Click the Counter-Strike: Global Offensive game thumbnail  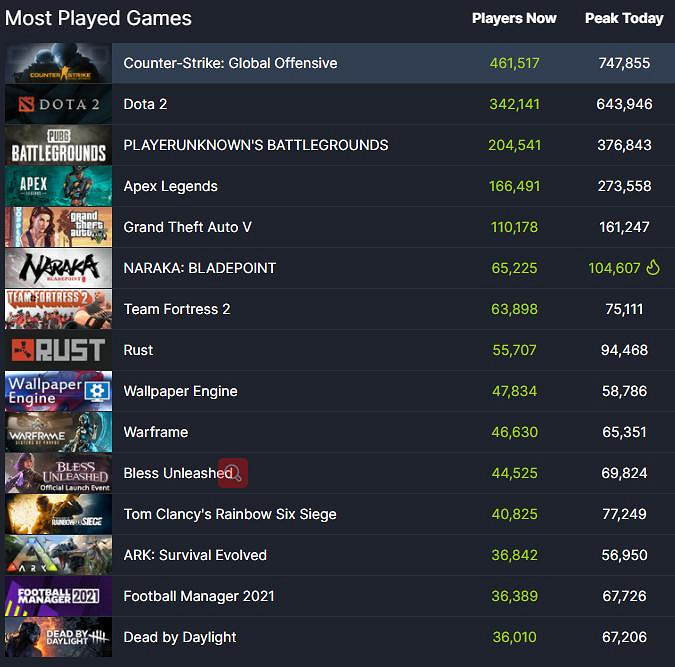point(58,63)
